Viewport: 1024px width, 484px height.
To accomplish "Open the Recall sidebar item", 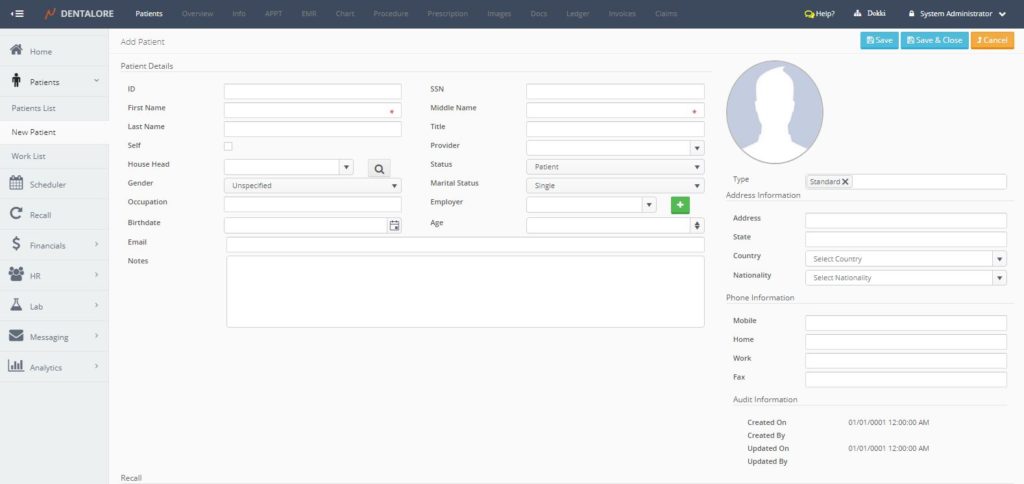I will click(x=40, y=214).
